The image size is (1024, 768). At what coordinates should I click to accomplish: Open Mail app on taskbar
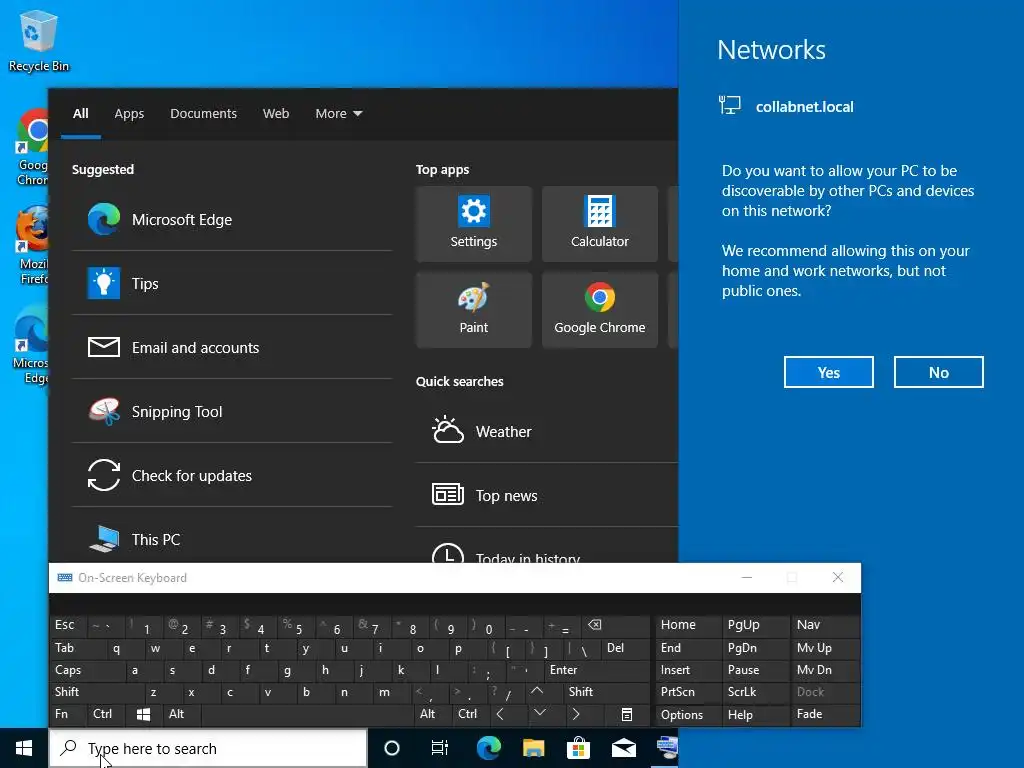point(624,748)
